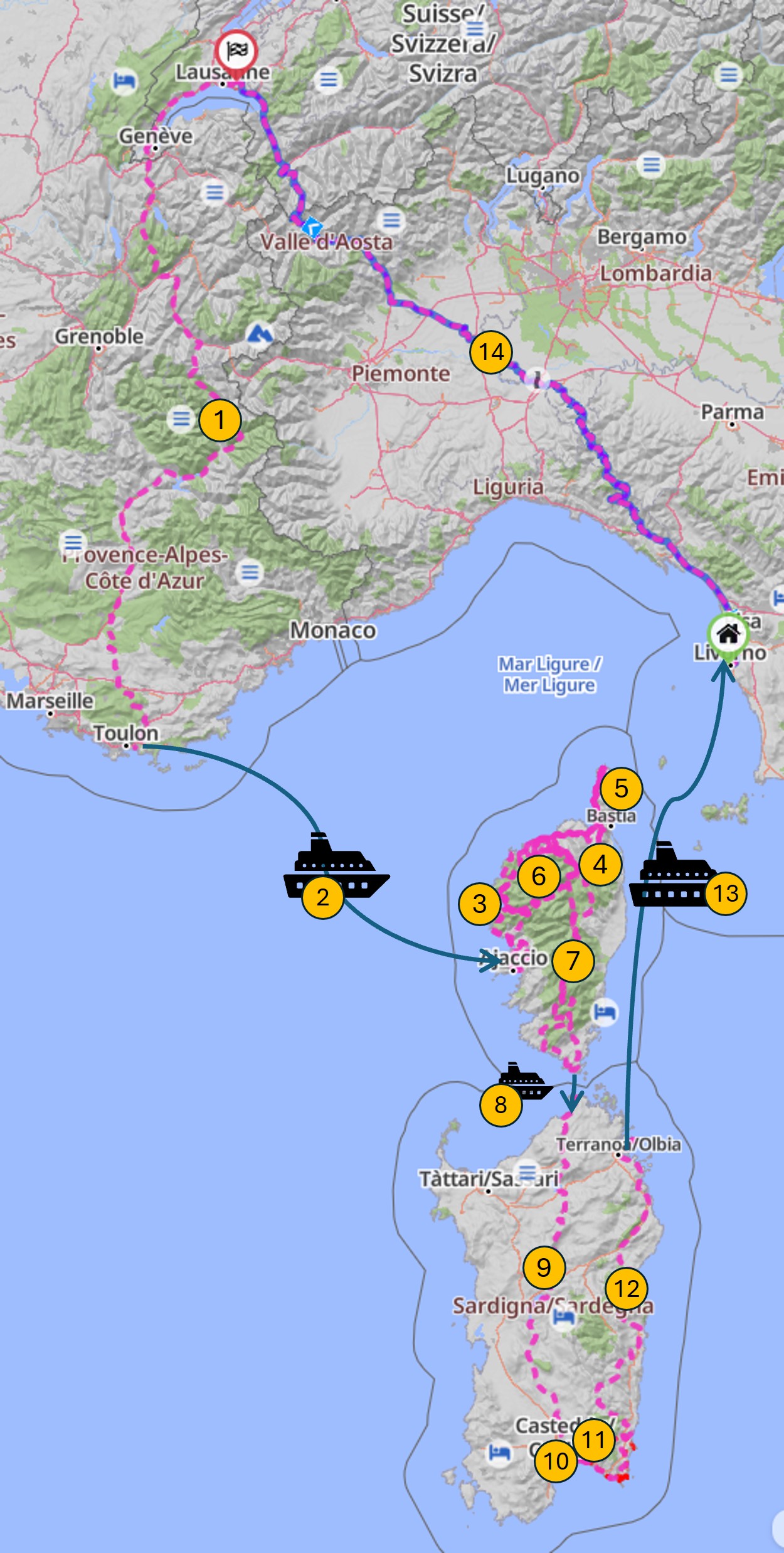Click the green home marker at Livorno
The width and height of the screenshot is (784, 1553).
pos(728,634)
